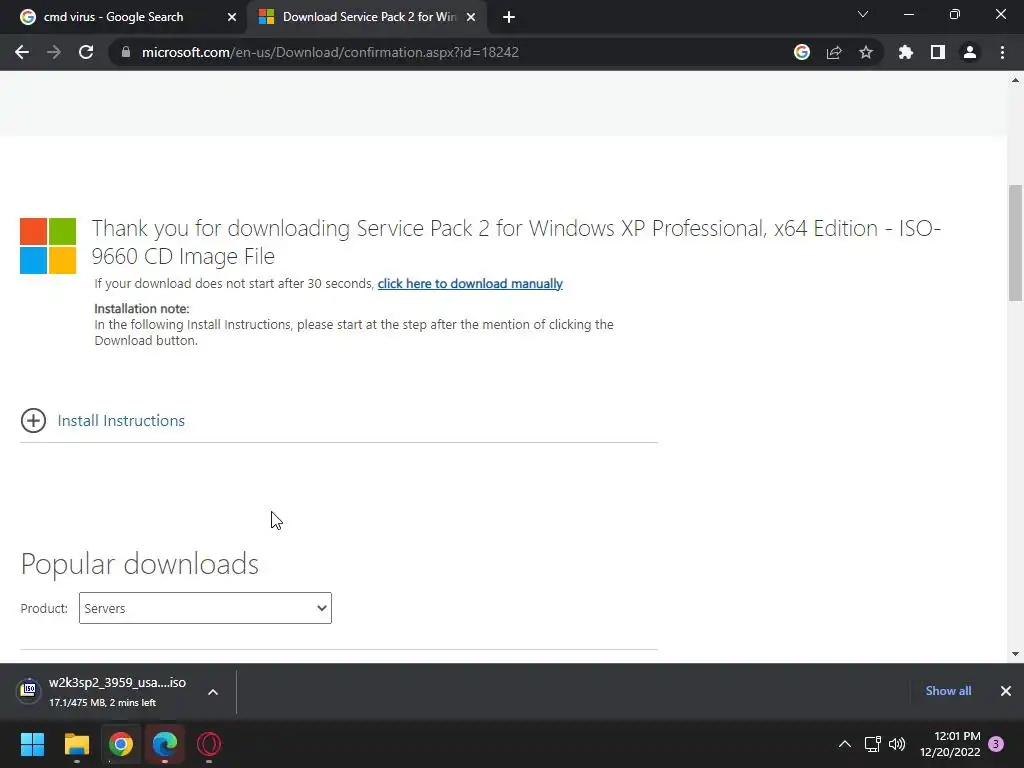Open notifications badge showing 3
The width and height of the screenshot is (1024, 768).
coord(996,744)
